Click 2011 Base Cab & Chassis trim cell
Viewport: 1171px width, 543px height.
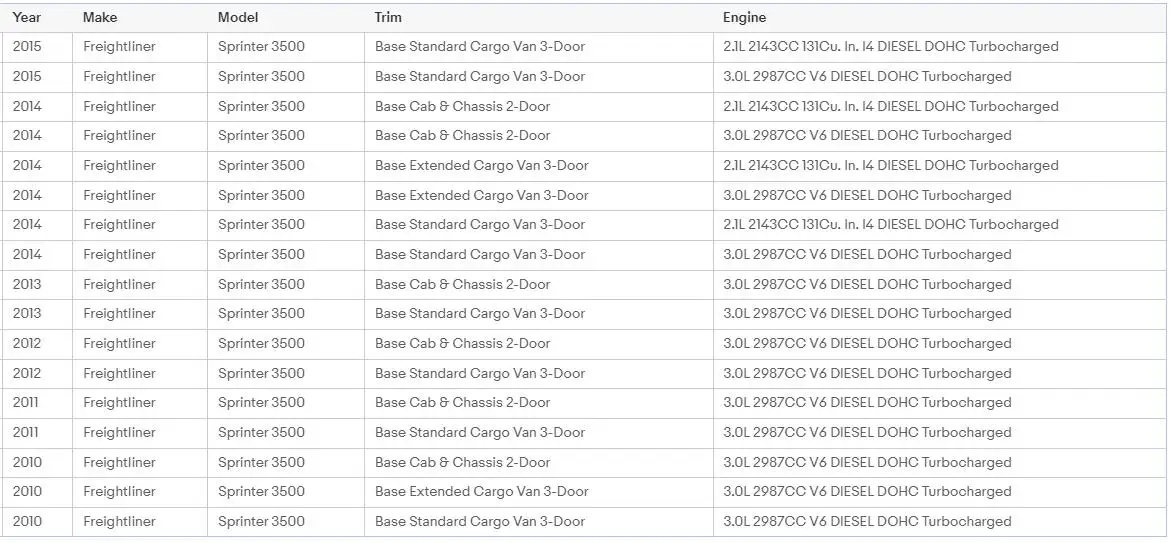tap(463, 403)
